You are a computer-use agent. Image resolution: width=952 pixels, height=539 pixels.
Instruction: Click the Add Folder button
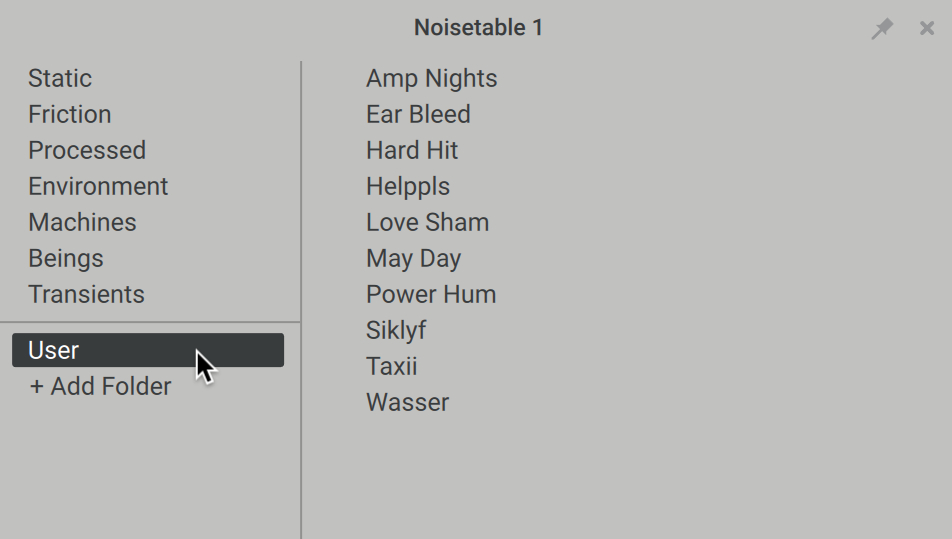[100, 386]
